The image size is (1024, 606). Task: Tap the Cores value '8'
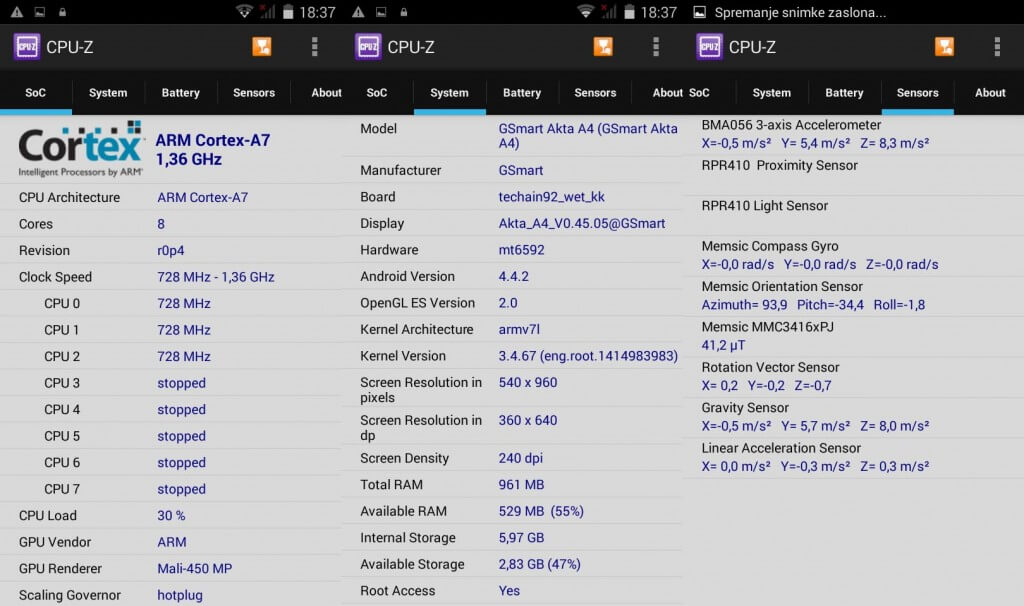click(161, 224)
